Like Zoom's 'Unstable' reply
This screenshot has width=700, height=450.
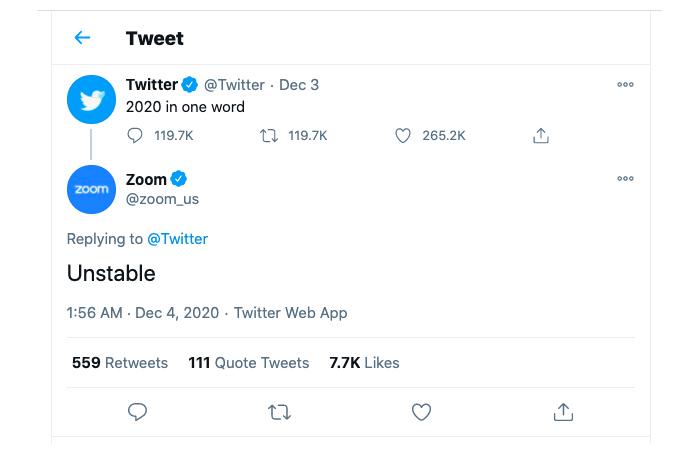click(421, 412)
